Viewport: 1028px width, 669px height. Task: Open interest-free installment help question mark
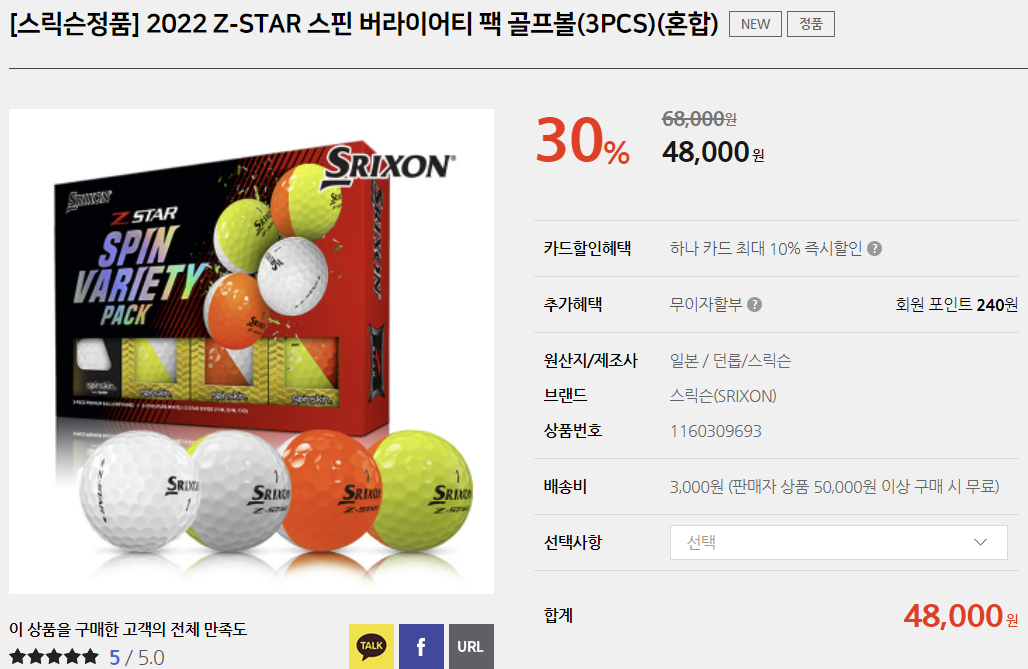755,304
